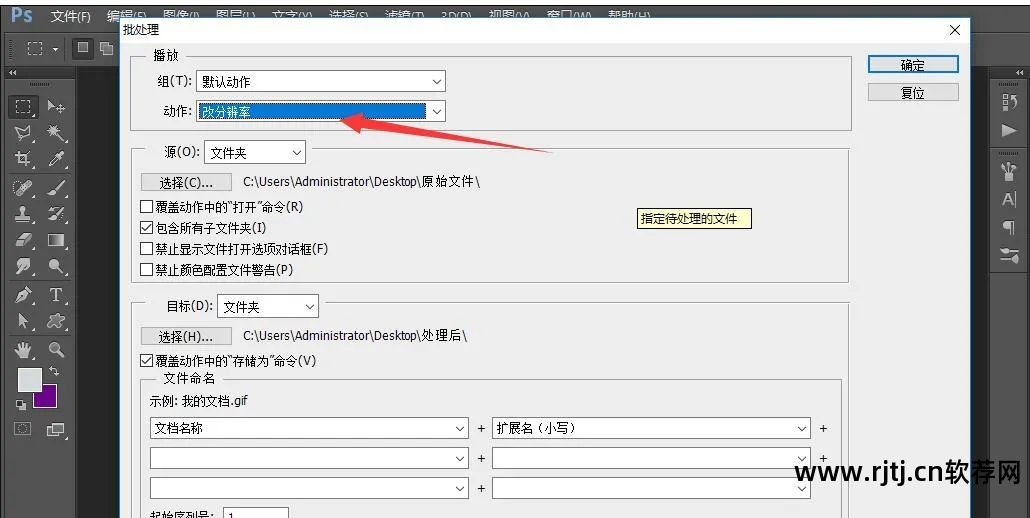Screen dimensions: 1030x518
Task: Open the 文件(F) menu
Action: pyautogui.click(x=70, y=16)
